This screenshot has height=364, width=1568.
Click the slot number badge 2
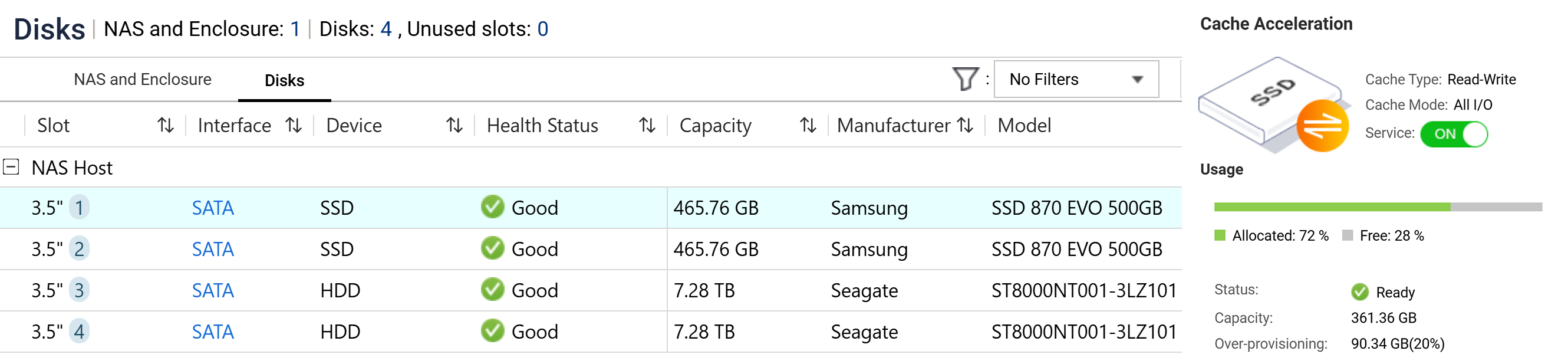(x=79, y=249)
